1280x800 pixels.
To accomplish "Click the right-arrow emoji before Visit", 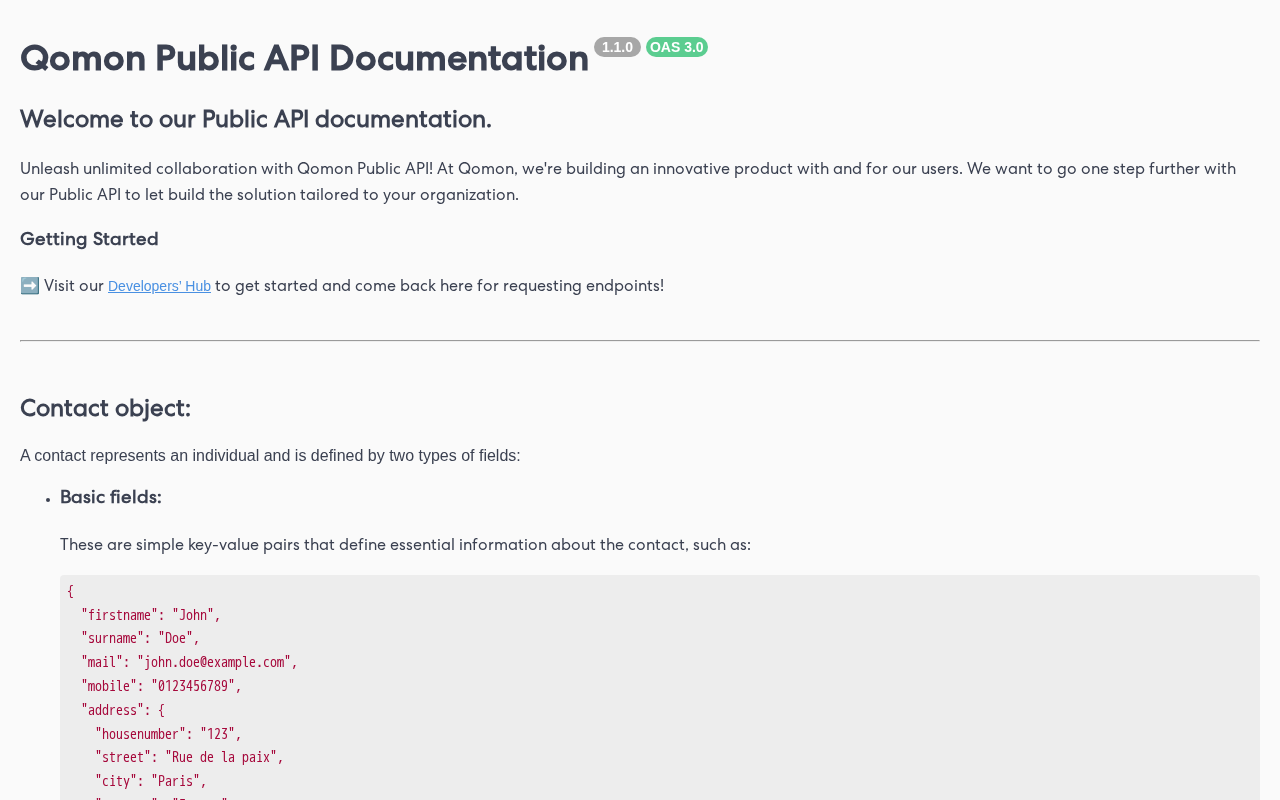I will (30, 286).
